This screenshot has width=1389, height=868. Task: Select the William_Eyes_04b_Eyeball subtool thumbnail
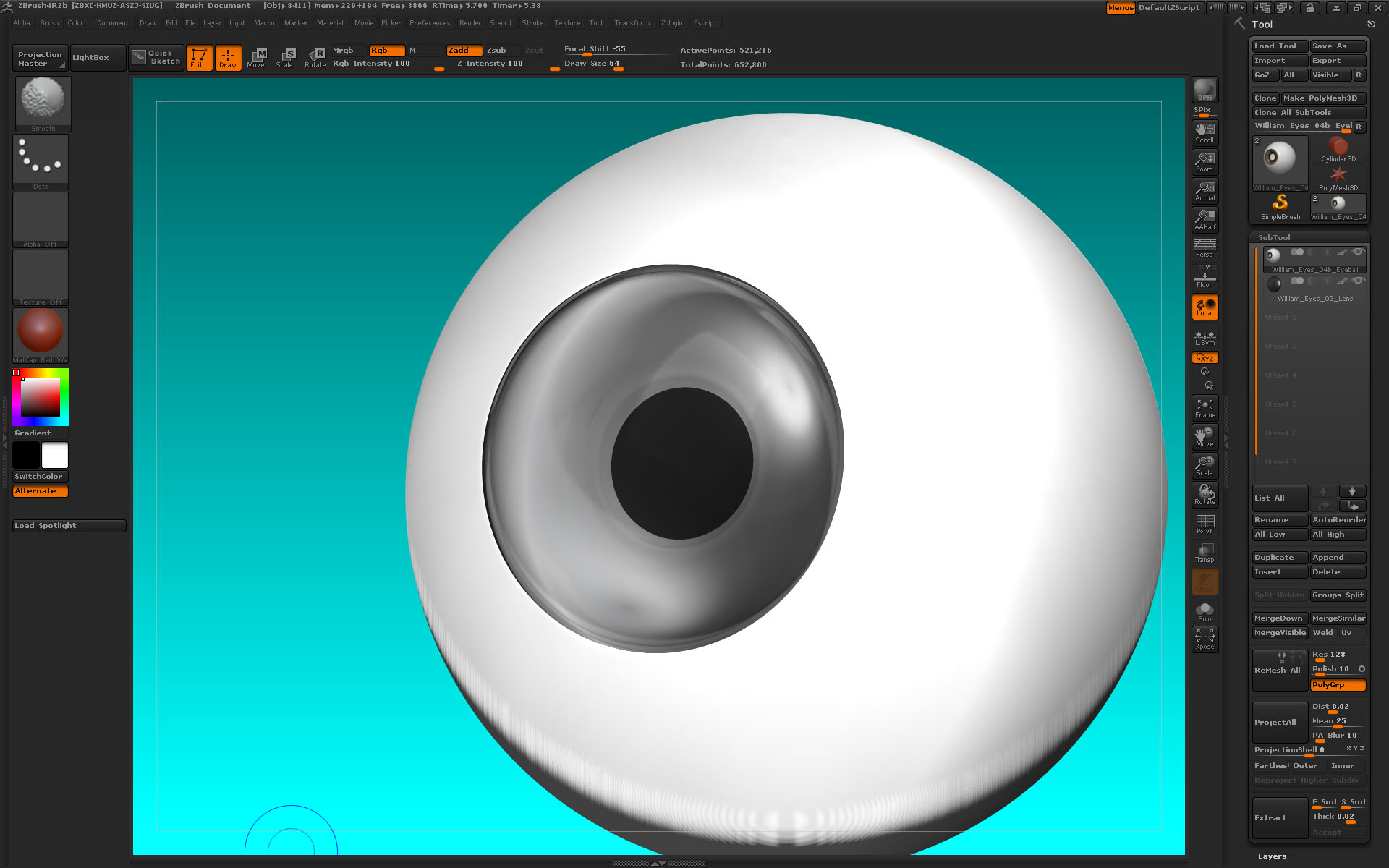click(1274, 255)
